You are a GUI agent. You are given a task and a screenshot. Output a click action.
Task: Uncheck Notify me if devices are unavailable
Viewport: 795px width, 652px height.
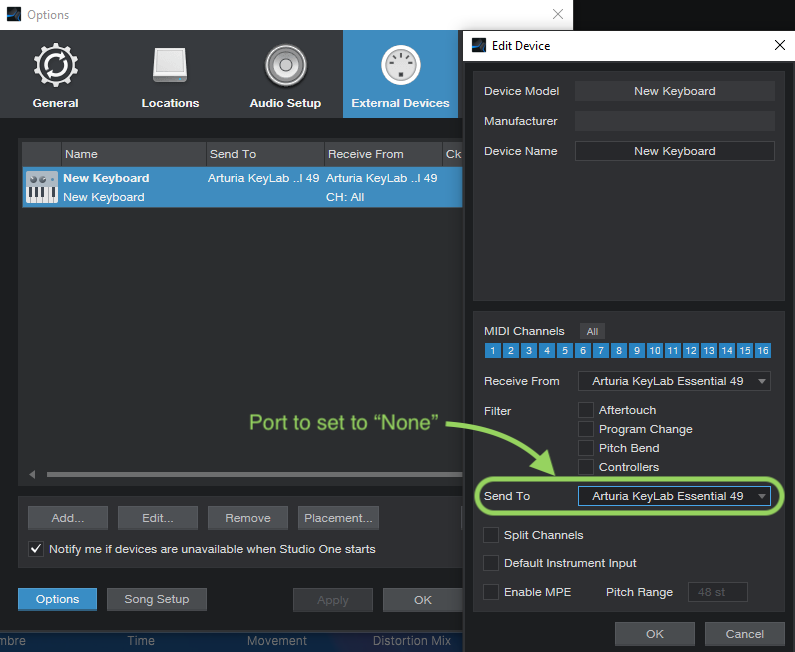point(36,549)
